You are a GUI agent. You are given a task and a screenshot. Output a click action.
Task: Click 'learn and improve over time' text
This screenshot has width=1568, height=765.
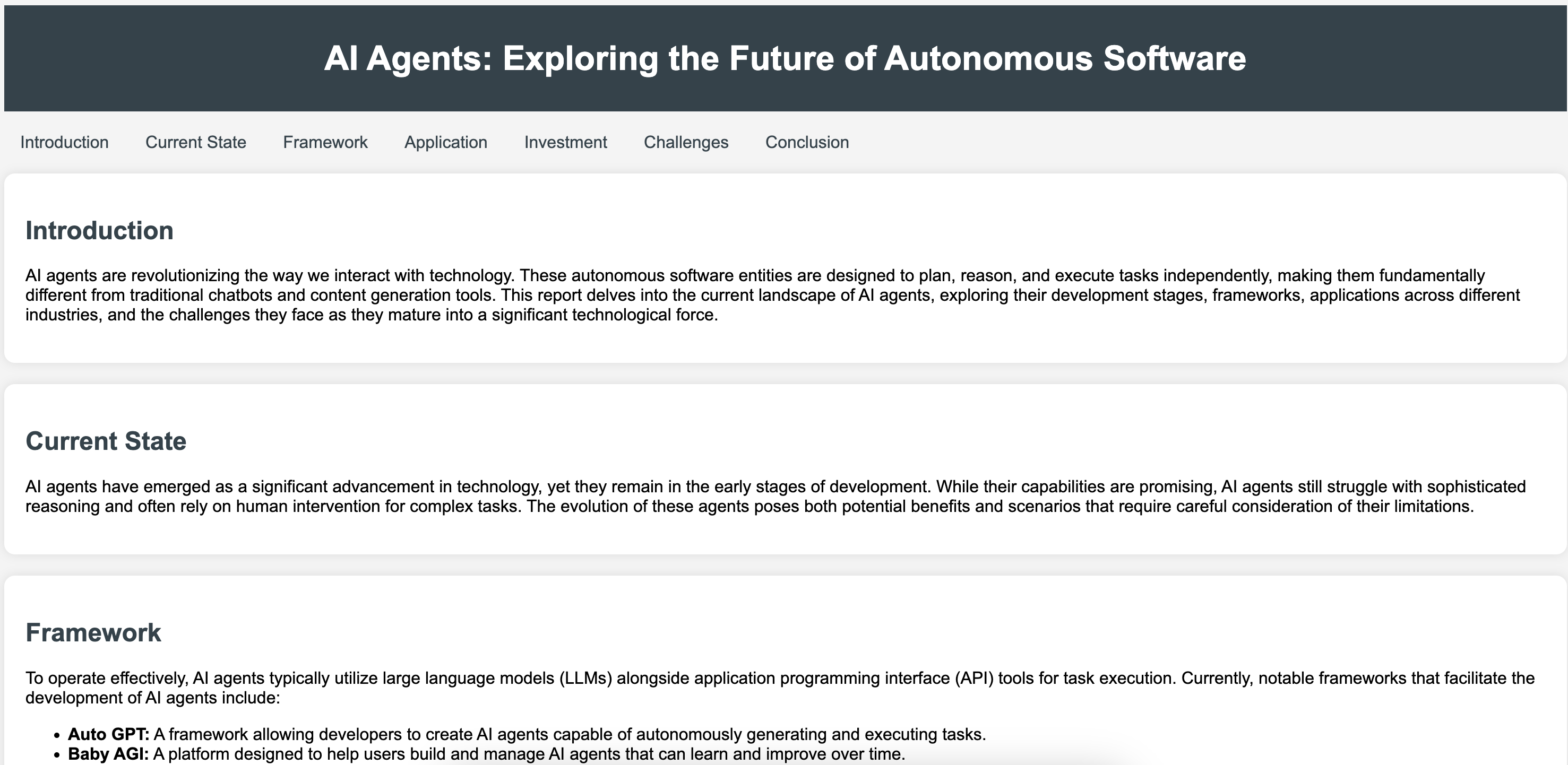799,754
